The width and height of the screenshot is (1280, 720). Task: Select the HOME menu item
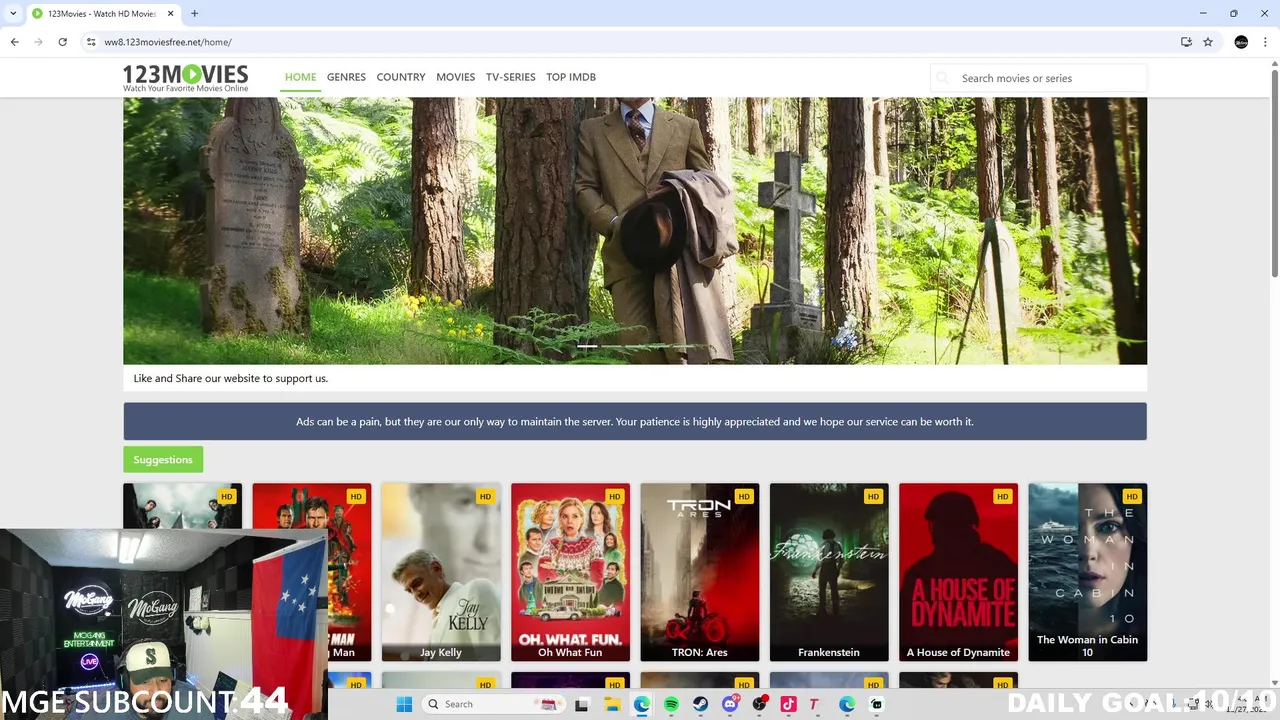tap(300, 77)
